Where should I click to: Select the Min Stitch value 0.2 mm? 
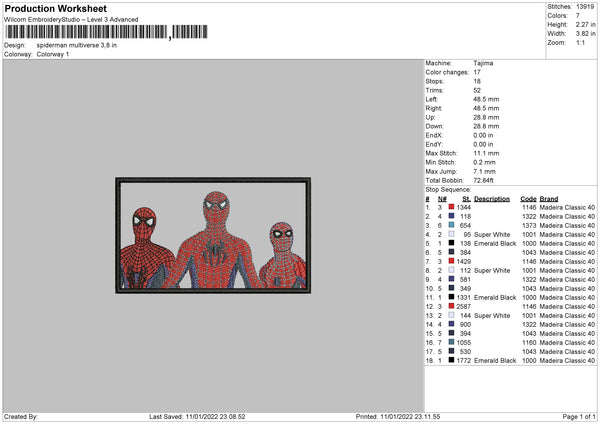coord(484,162)
